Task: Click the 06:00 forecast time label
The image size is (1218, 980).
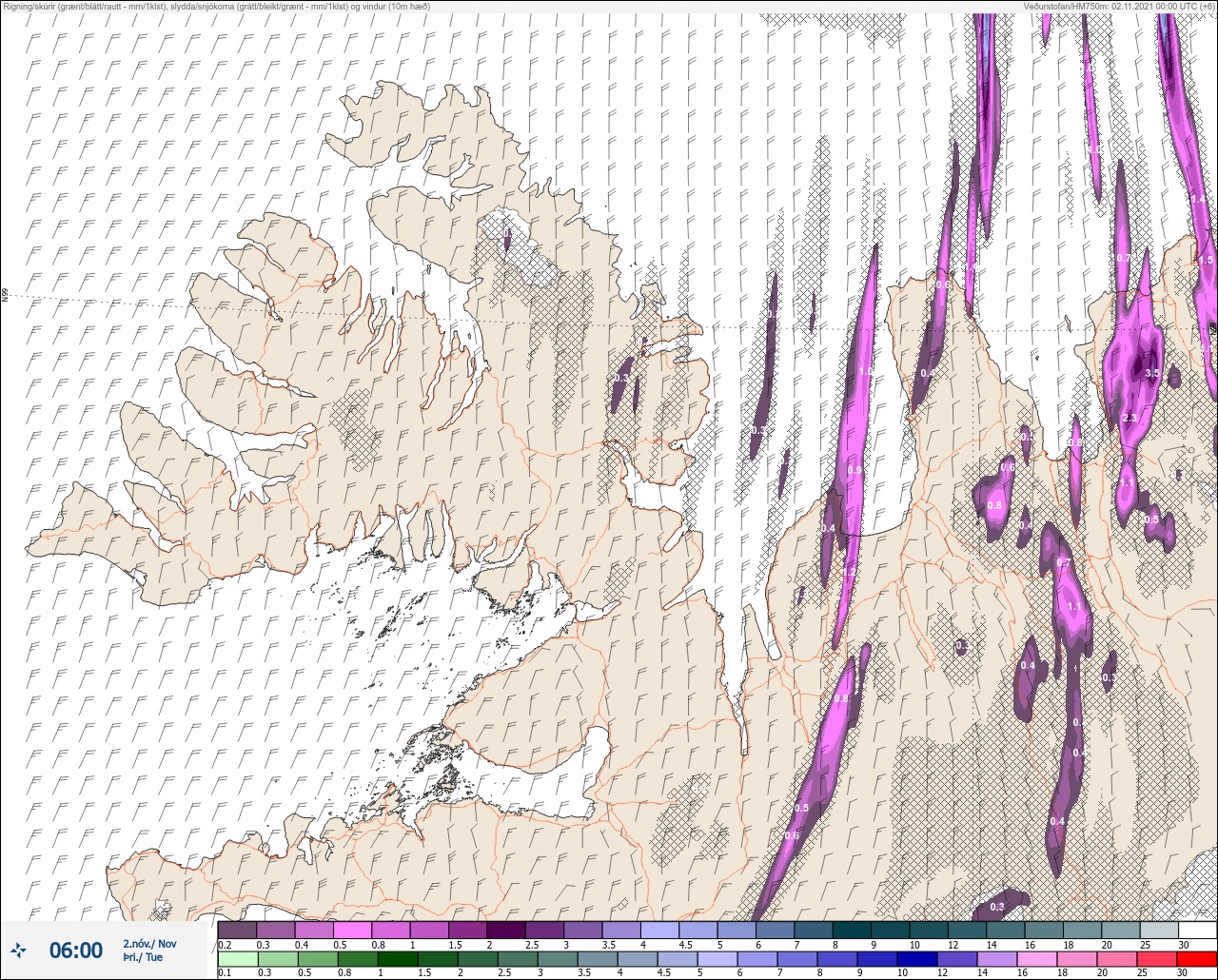Action: (x=76, y=950)
